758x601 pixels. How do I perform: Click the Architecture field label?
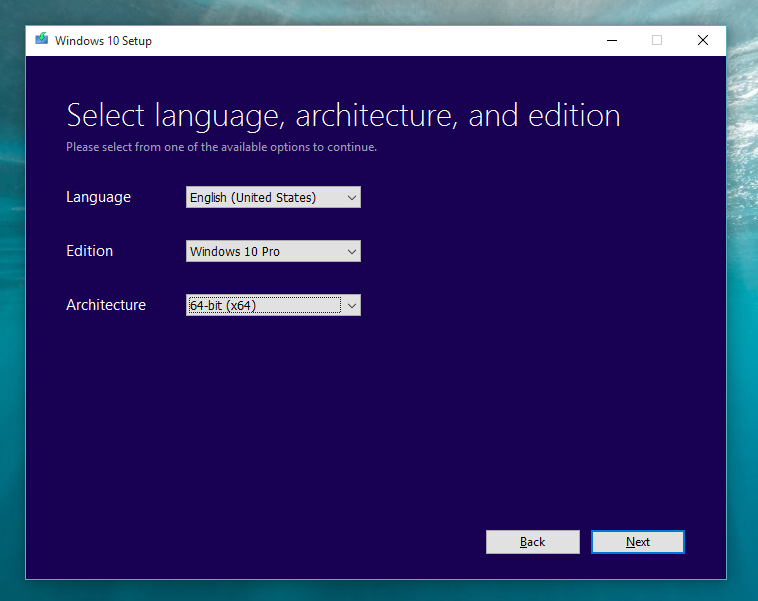[x=106, y=305]
